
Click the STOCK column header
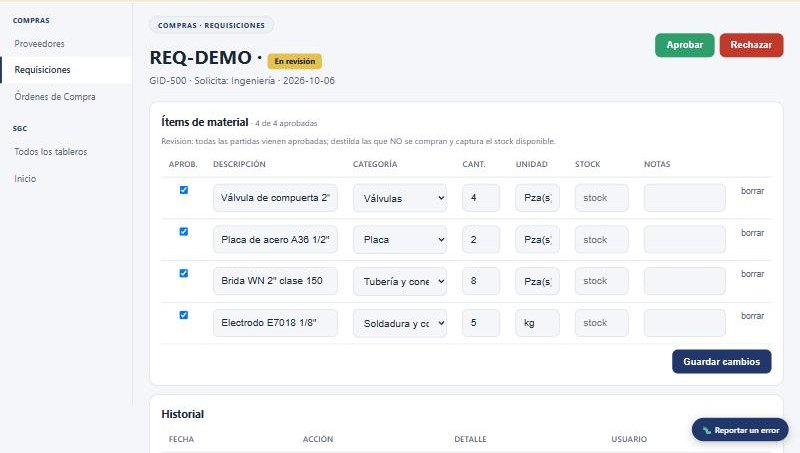588,164
